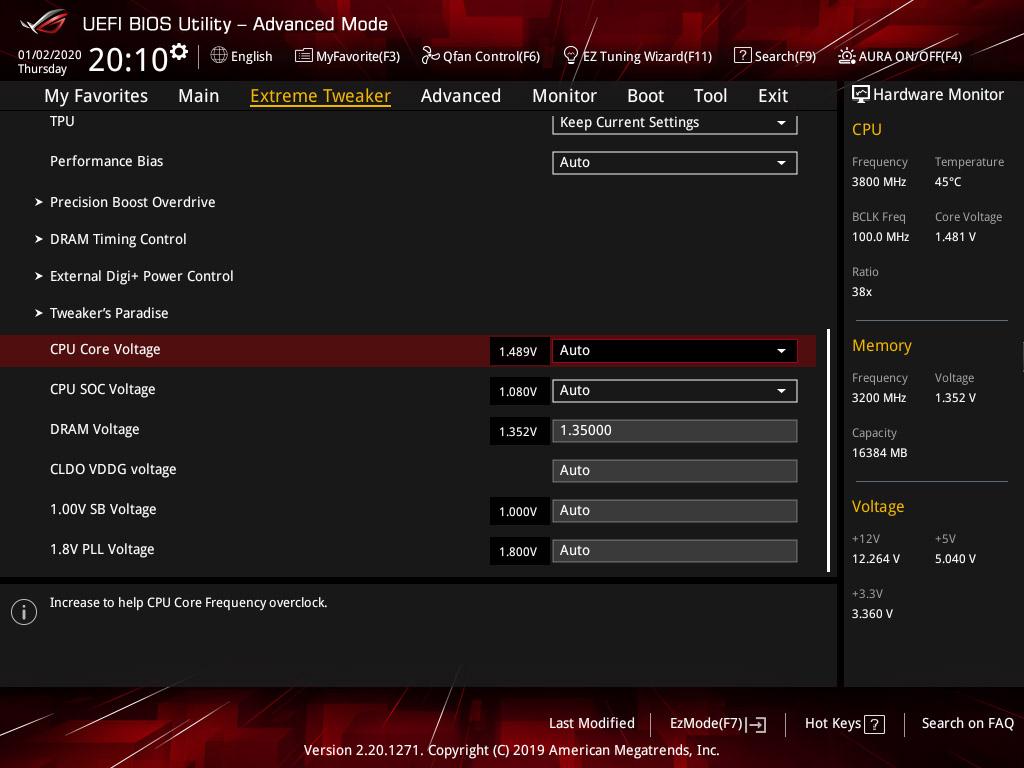Click the 1.00V SB Voltage field
Viewport: 1024px width, 768px height.
click(675, 511)
